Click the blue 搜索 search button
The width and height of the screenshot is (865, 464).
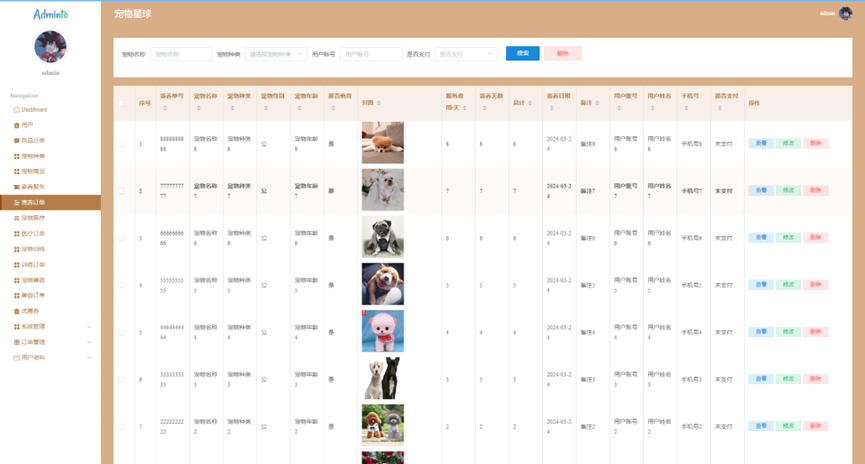tap(522, 53)
